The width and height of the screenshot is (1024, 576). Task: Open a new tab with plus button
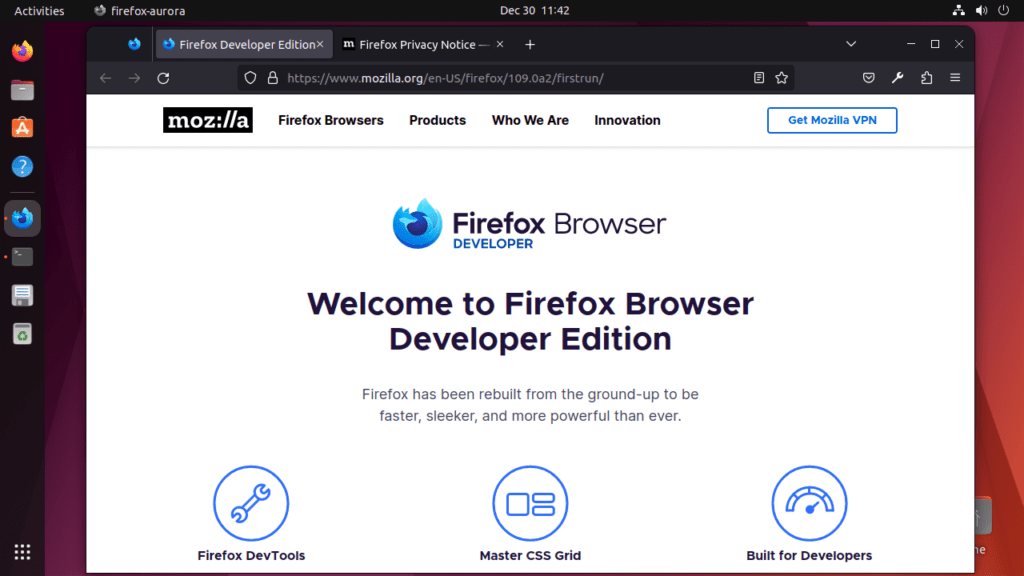point(530,44)
